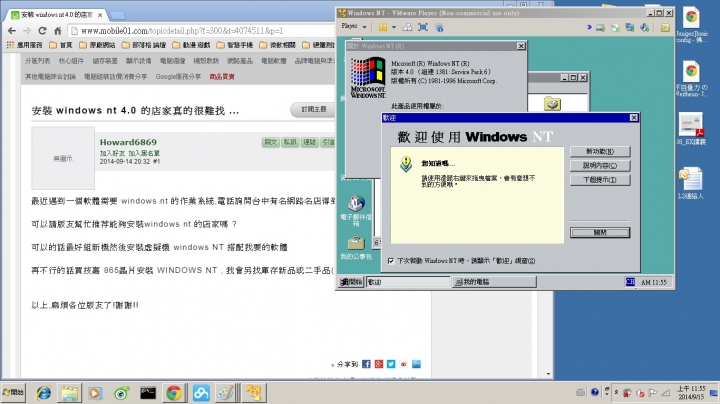Screen dimensions: 720x404
Task: Click the VMware Unity mode icon
Action: [x=439, y=28]
